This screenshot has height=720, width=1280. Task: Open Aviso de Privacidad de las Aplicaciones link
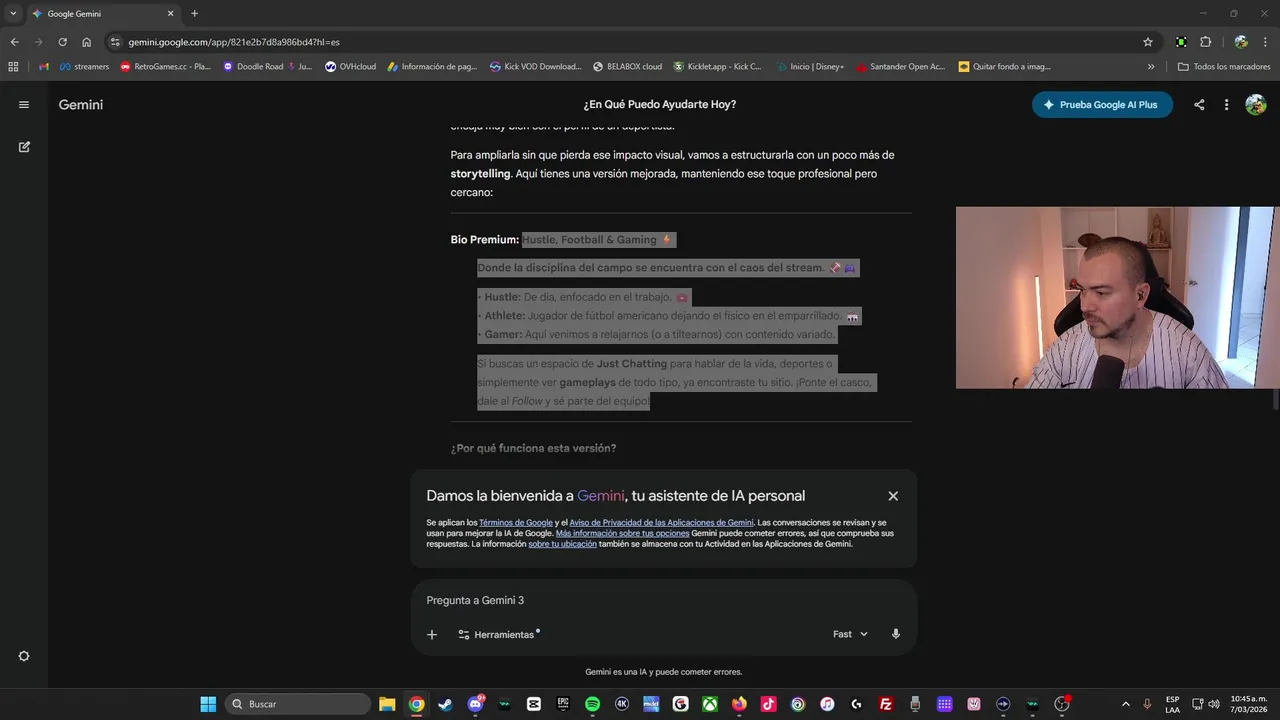(x=661, y=523)
